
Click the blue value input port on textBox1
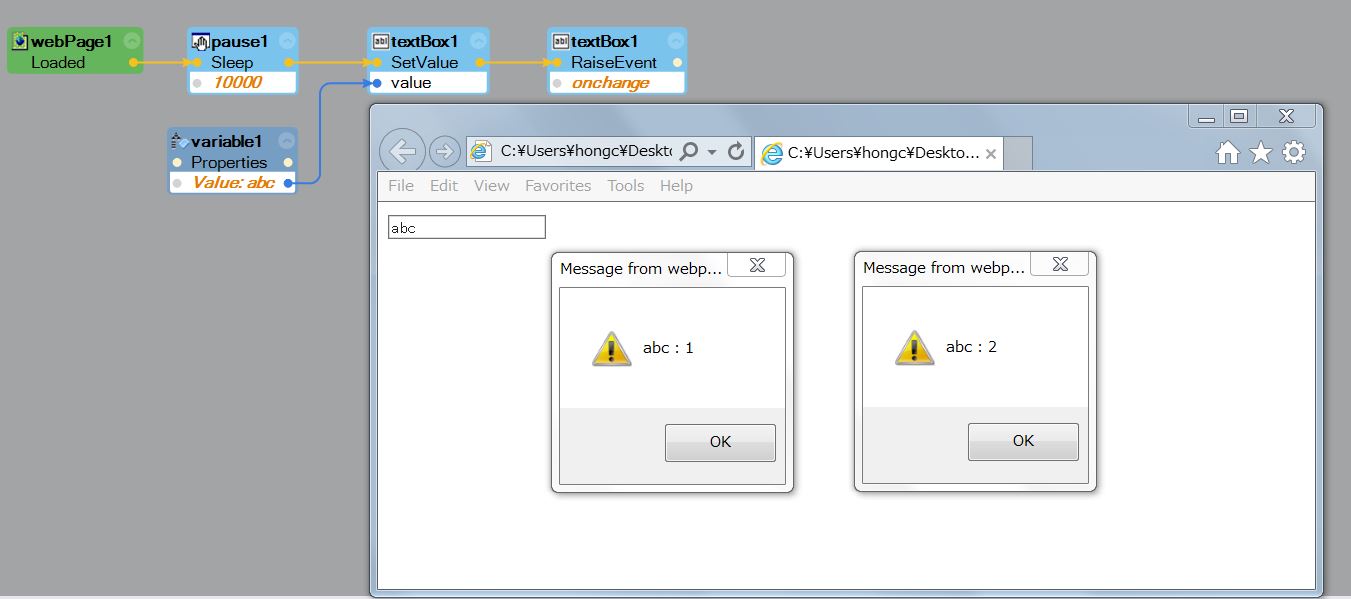377,82
